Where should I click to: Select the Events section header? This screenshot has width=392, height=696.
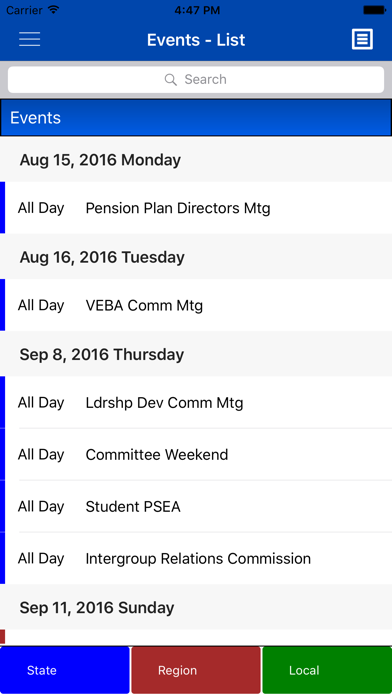click(x=196, y=118)
